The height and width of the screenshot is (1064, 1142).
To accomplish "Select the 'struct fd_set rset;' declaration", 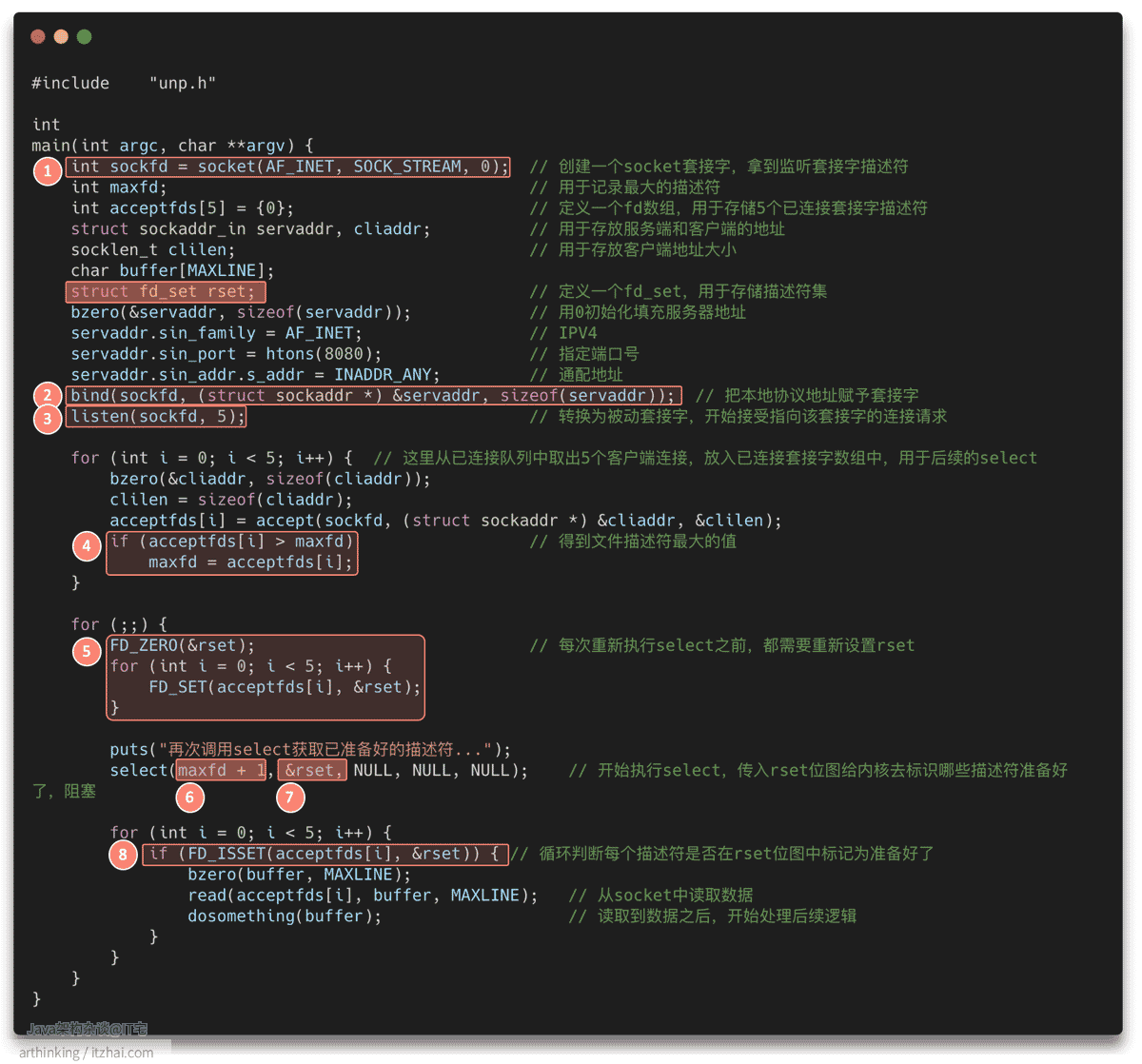I will coord(164,292).
